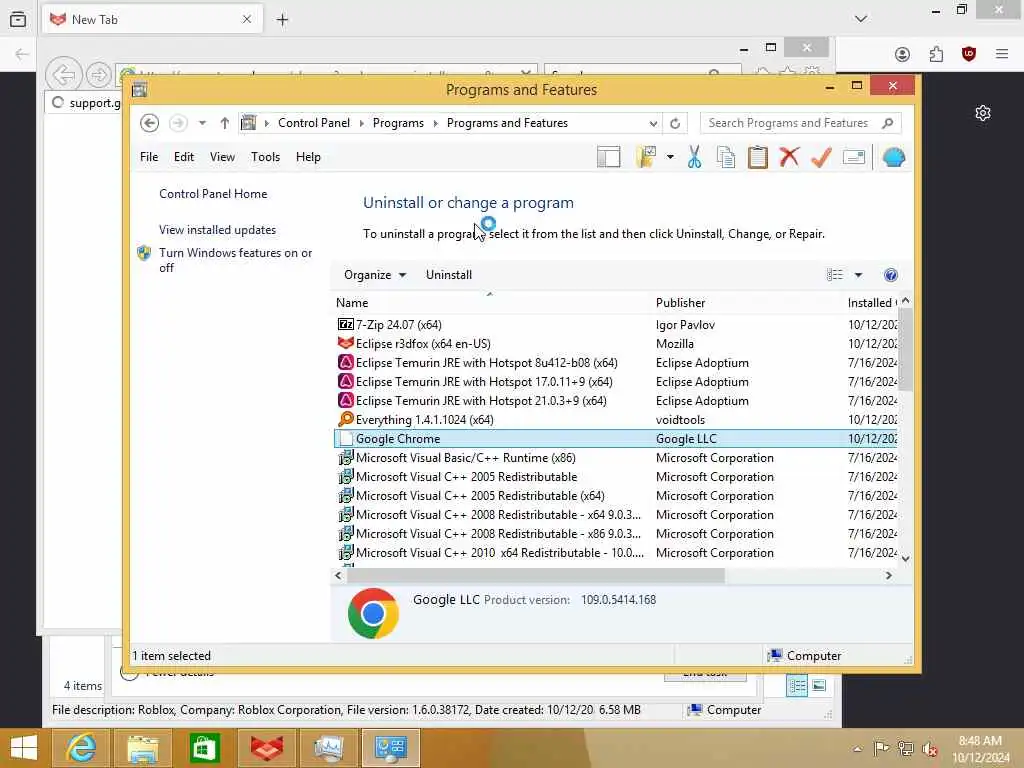Open Control Panel Home link
This screenshot has height=768, width=1024.
[x=213, y=194]
